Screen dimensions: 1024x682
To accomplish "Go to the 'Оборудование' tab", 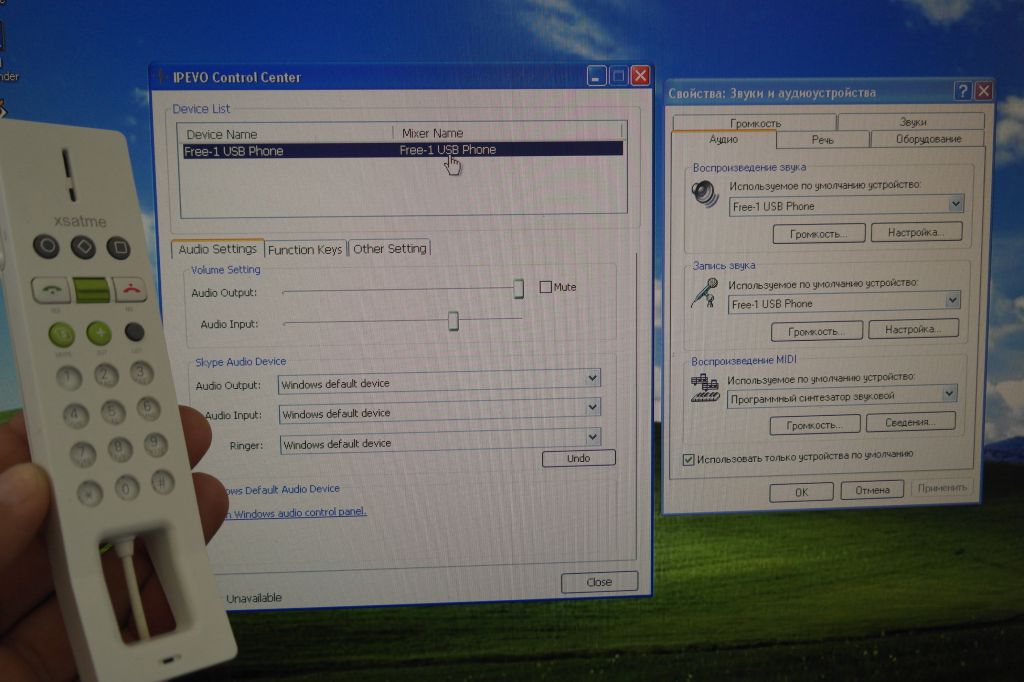I will click(928, 138).
